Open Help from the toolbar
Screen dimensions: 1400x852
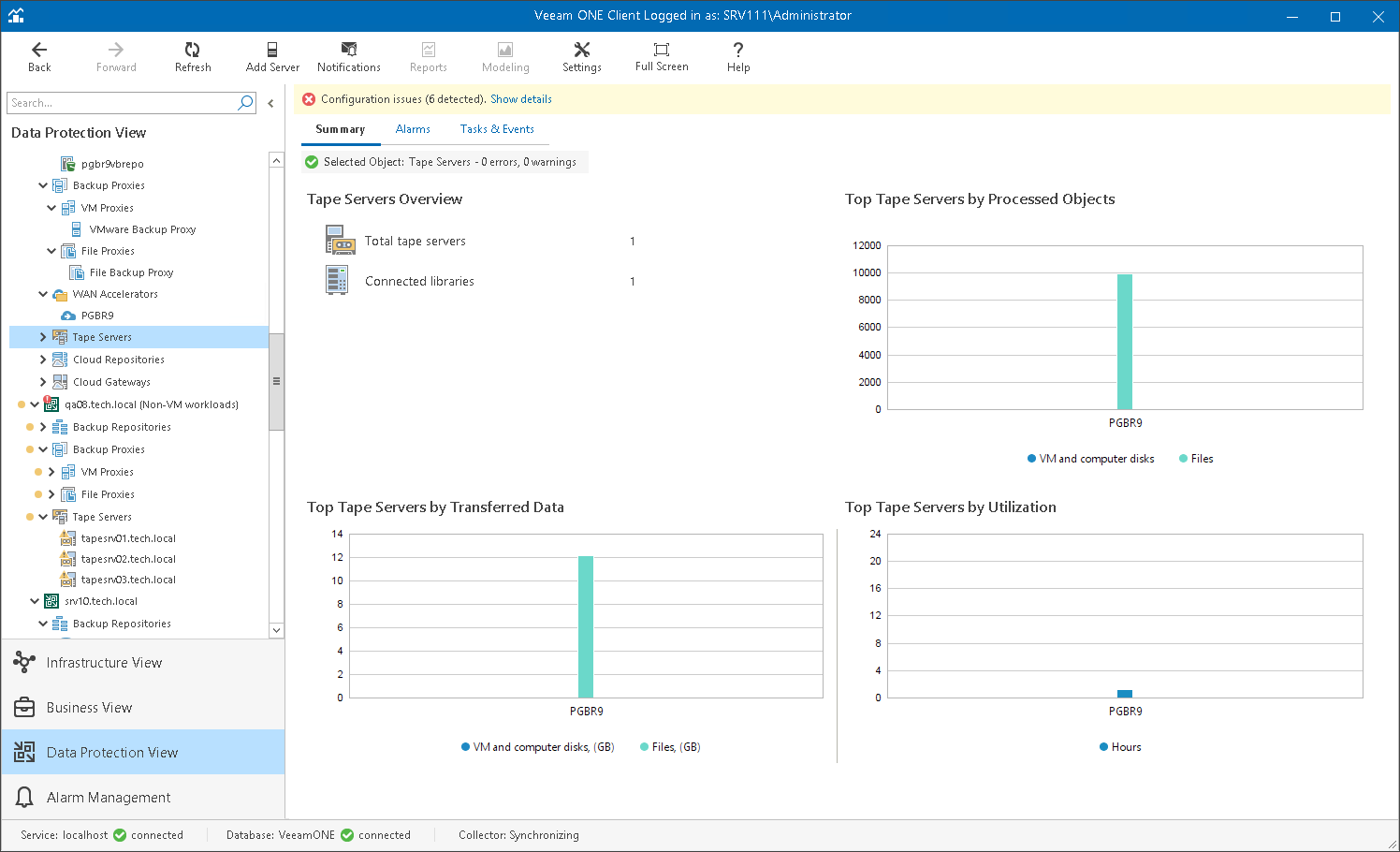point(738,56)
